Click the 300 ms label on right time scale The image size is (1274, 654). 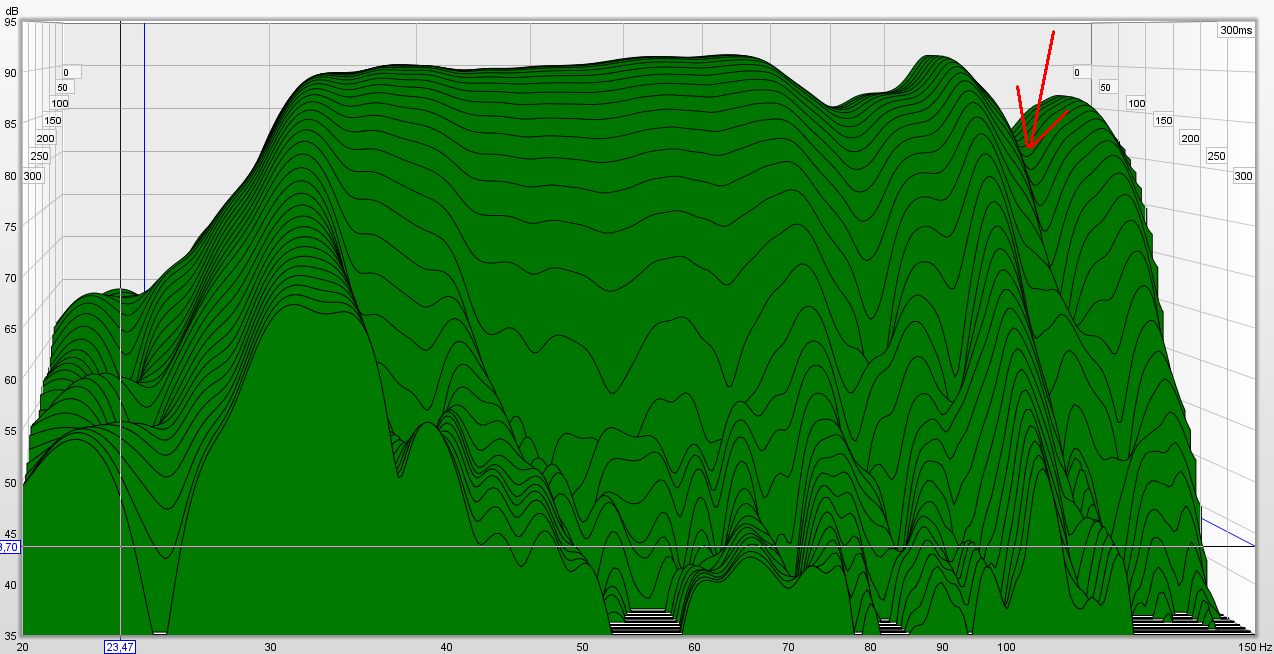click(1243, 176)
